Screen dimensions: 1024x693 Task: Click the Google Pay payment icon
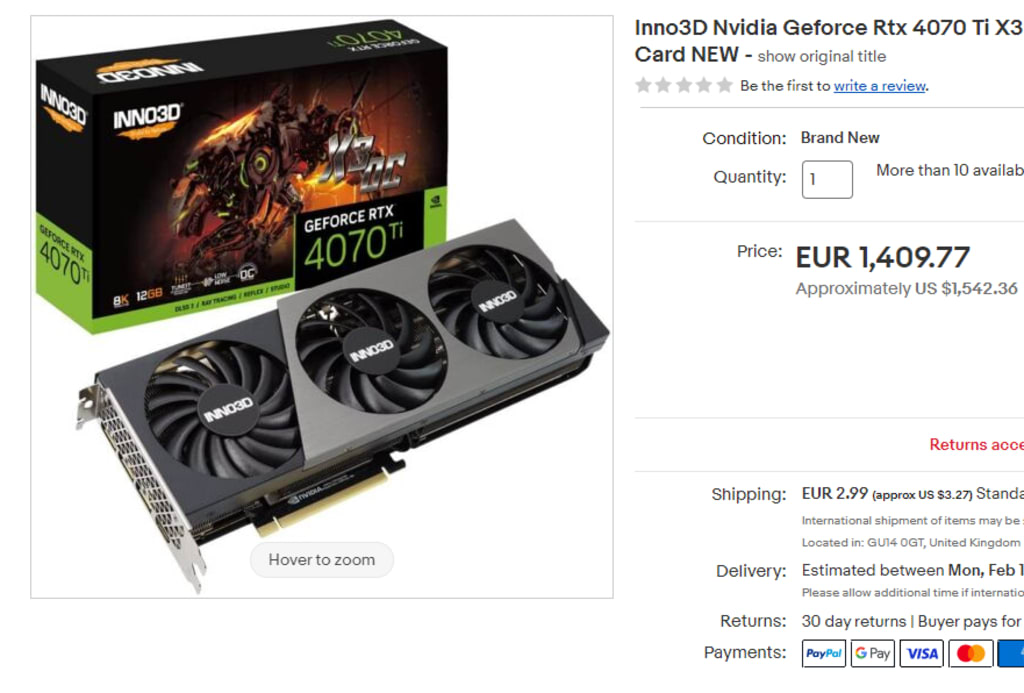tap(872, 653)
